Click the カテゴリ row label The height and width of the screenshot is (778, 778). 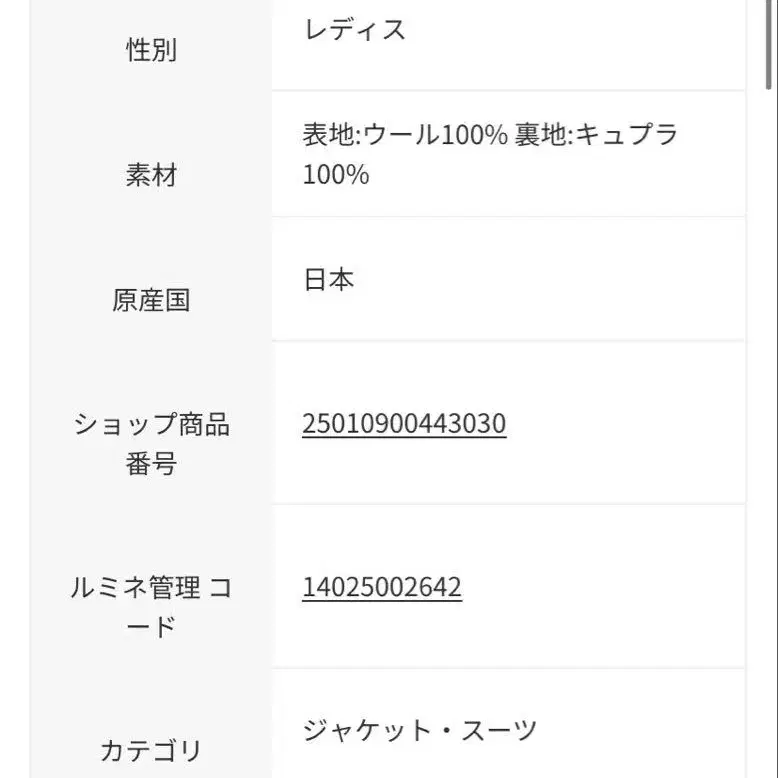151,750
